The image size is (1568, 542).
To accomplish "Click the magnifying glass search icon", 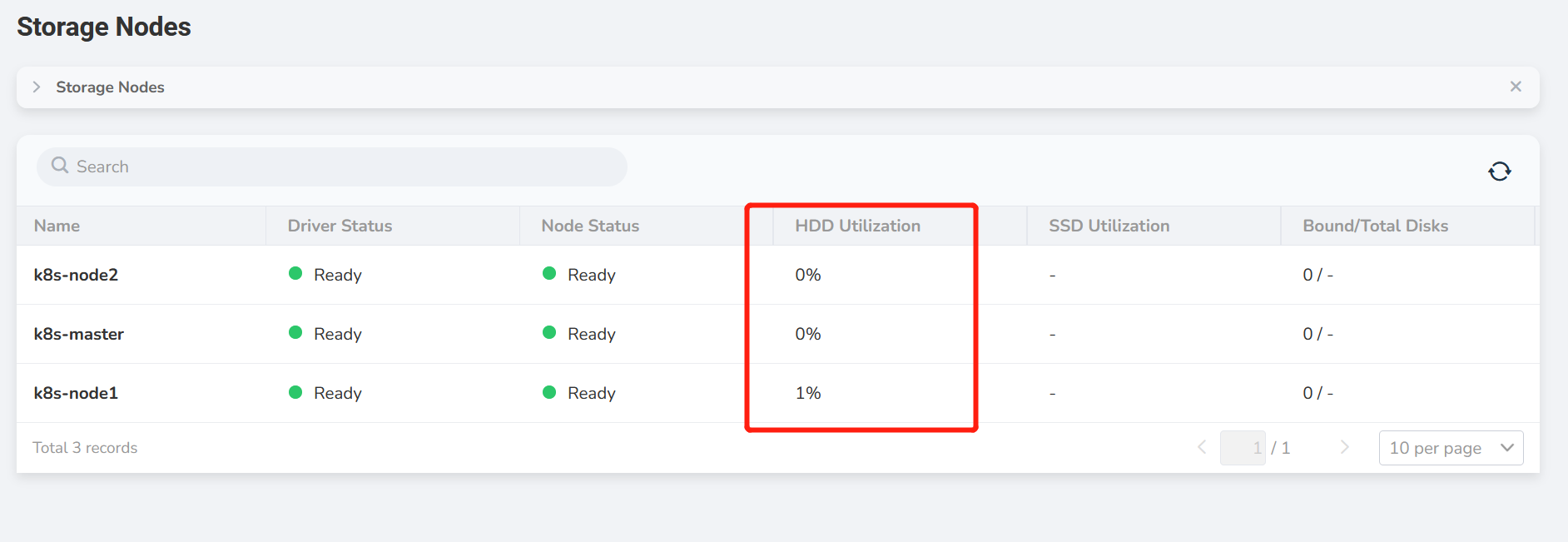I will click(x=59, y=166).
